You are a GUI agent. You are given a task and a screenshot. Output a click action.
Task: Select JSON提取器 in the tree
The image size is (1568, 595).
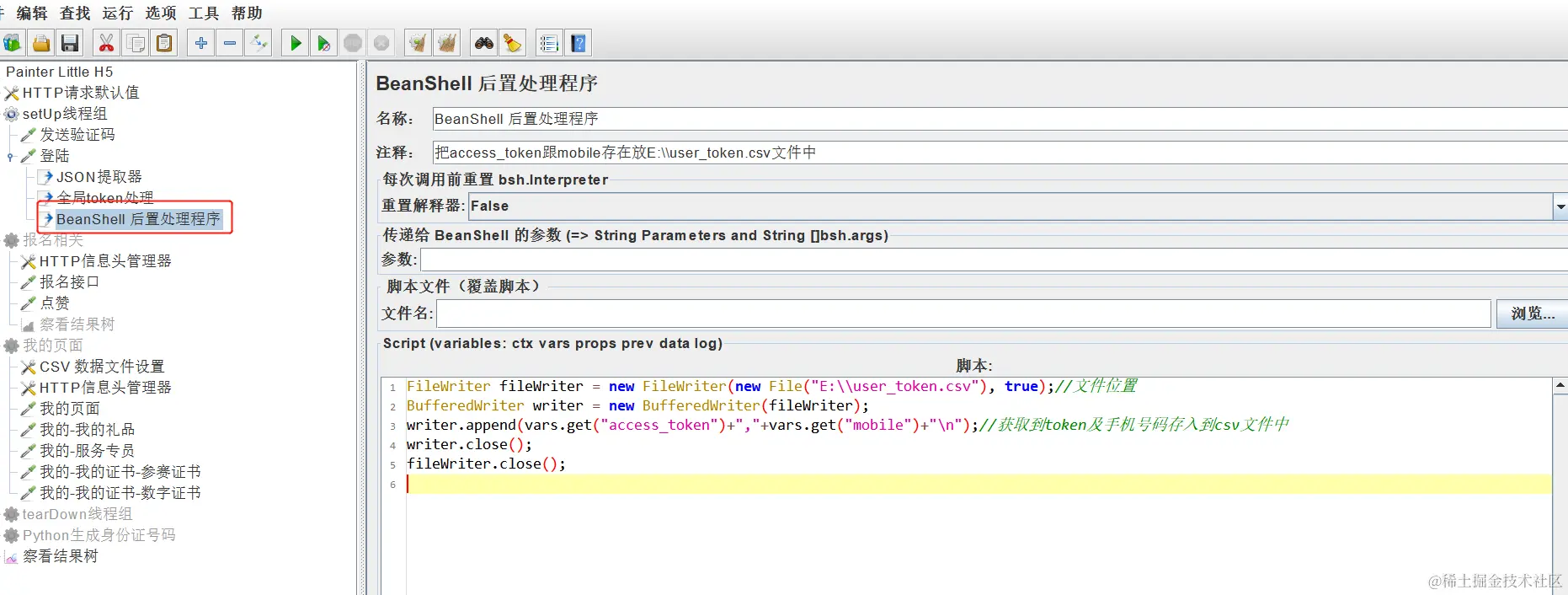point(99,177)
